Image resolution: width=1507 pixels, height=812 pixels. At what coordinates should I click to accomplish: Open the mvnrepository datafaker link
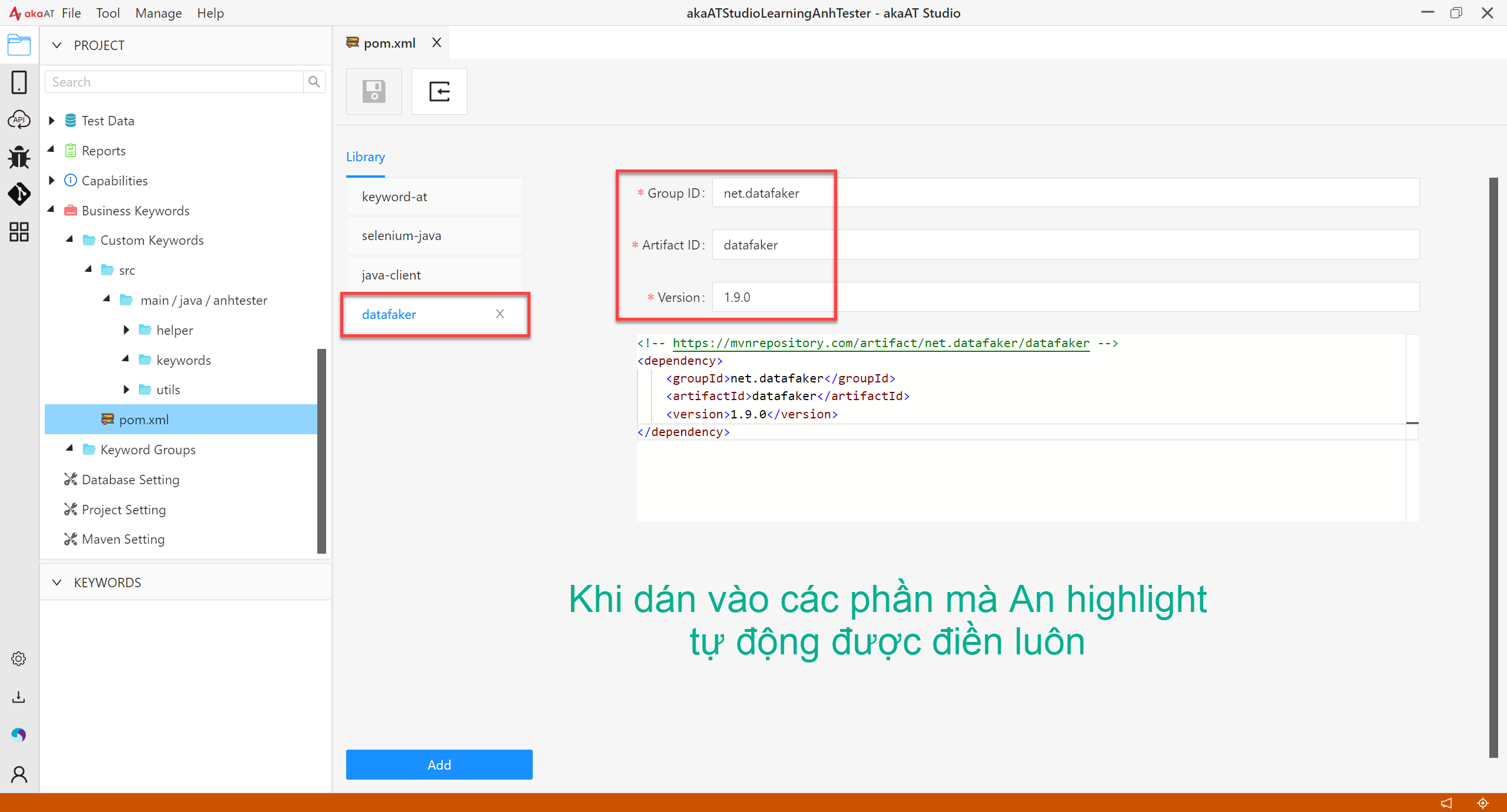(881, 343)
